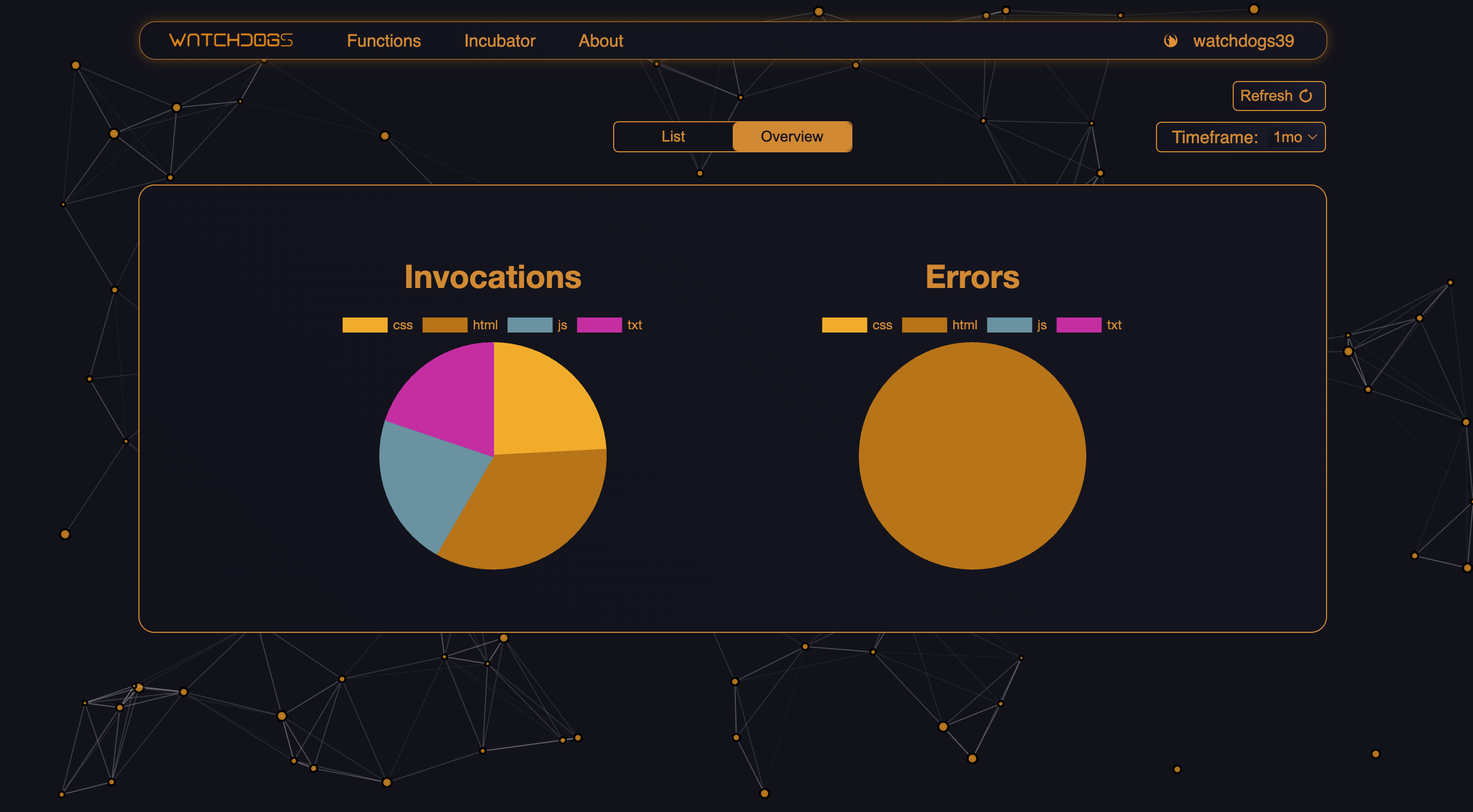
Task: Toggle txt legend swatch in Errors chart
Action: coord(1078,325)
